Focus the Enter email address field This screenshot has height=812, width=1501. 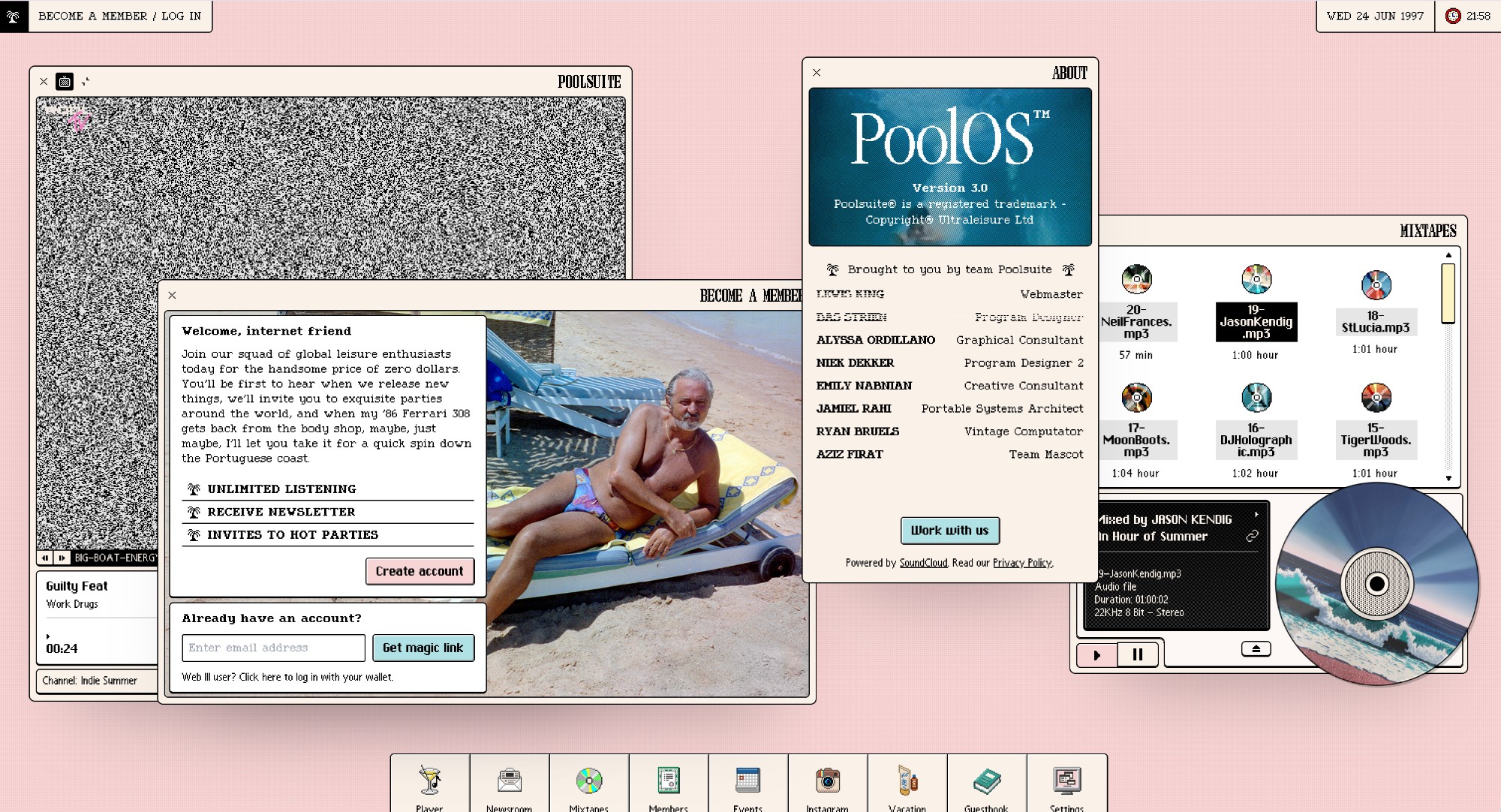point(273,648)
